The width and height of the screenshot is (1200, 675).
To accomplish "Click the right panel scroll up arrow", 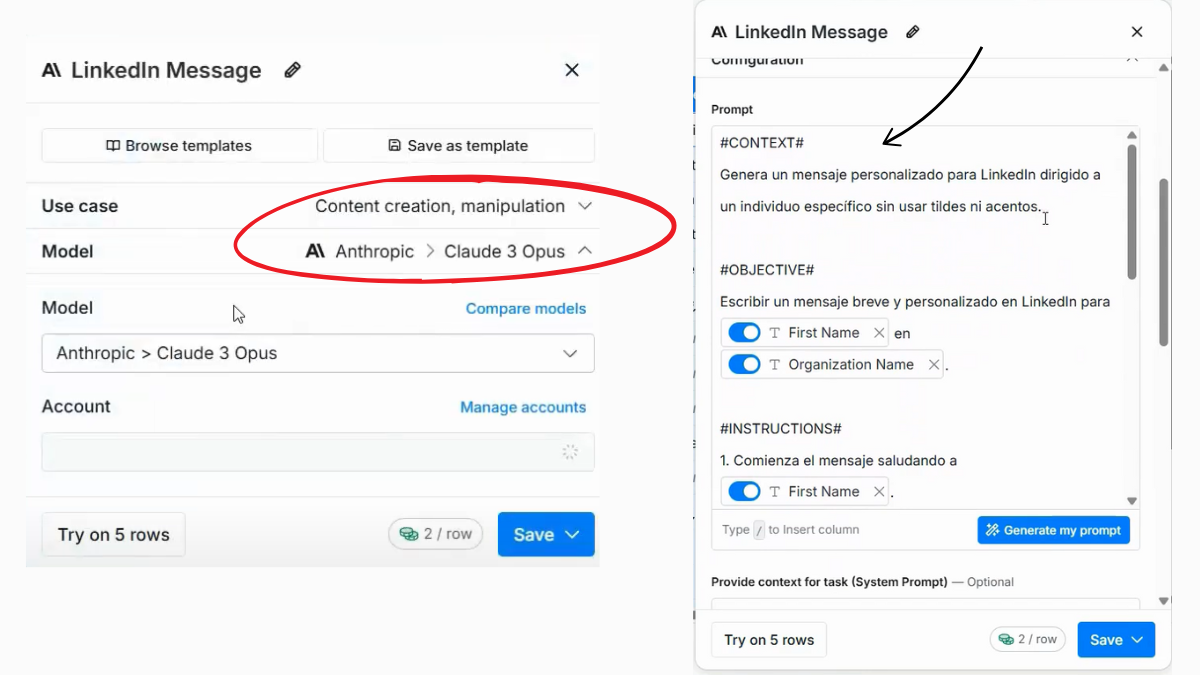I will point(1164,68).
